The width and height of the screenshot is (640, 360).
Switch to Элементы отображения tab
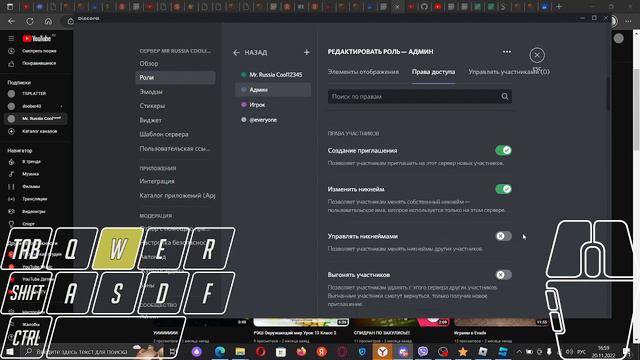(x=363, y=72)
